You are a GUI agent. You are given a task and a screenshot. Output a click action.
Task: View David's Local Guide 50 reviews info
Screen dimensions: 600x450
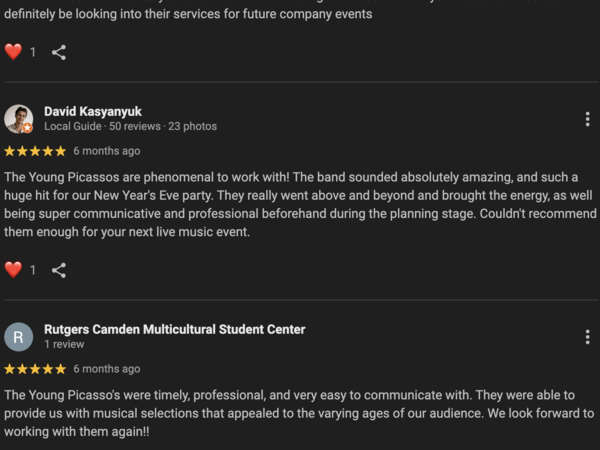[130, 126]
